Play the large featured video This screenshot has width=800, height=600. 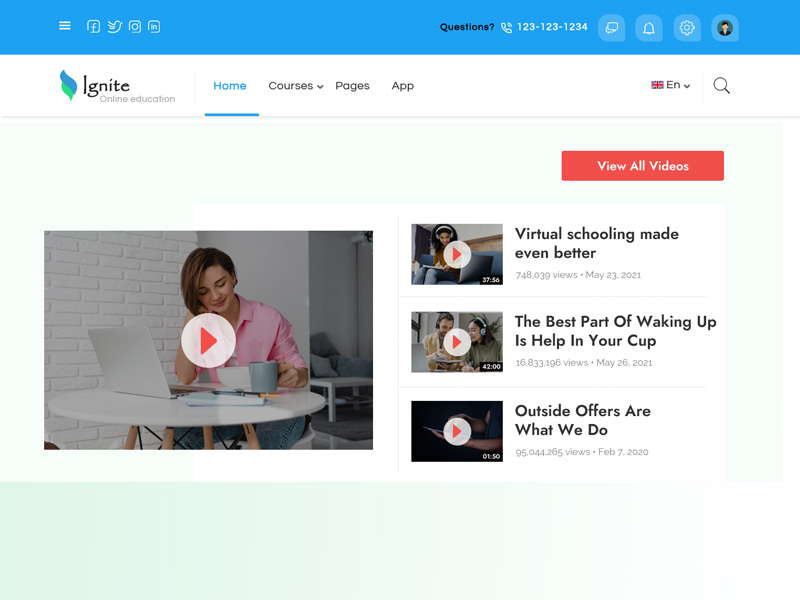tap(208, 341)
